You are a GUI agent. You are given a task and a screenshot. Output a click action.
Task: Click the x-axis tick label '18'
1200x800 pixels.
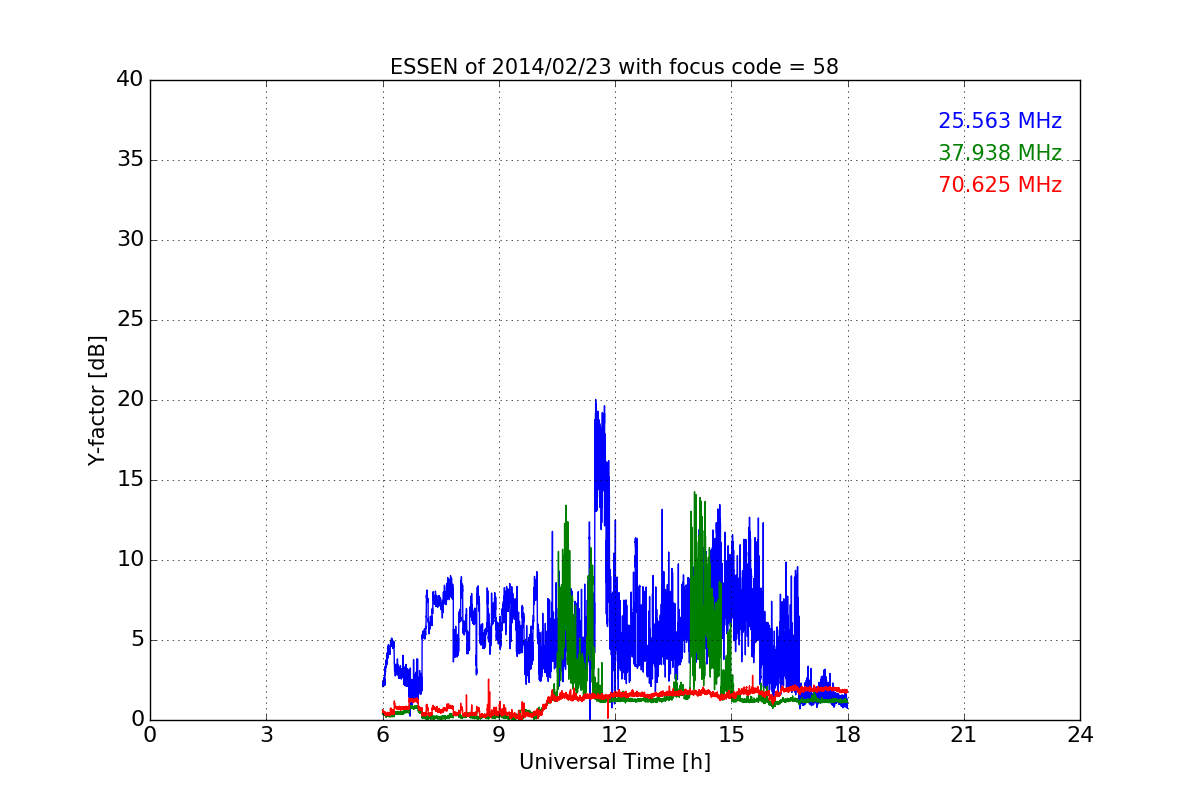point(847,734)
